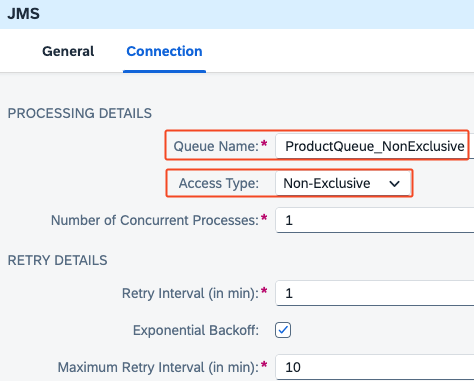Click the PROCESSING DETAILS section heading
The image size is (474, 385).
pyautogui.click(x=80, y=113)
